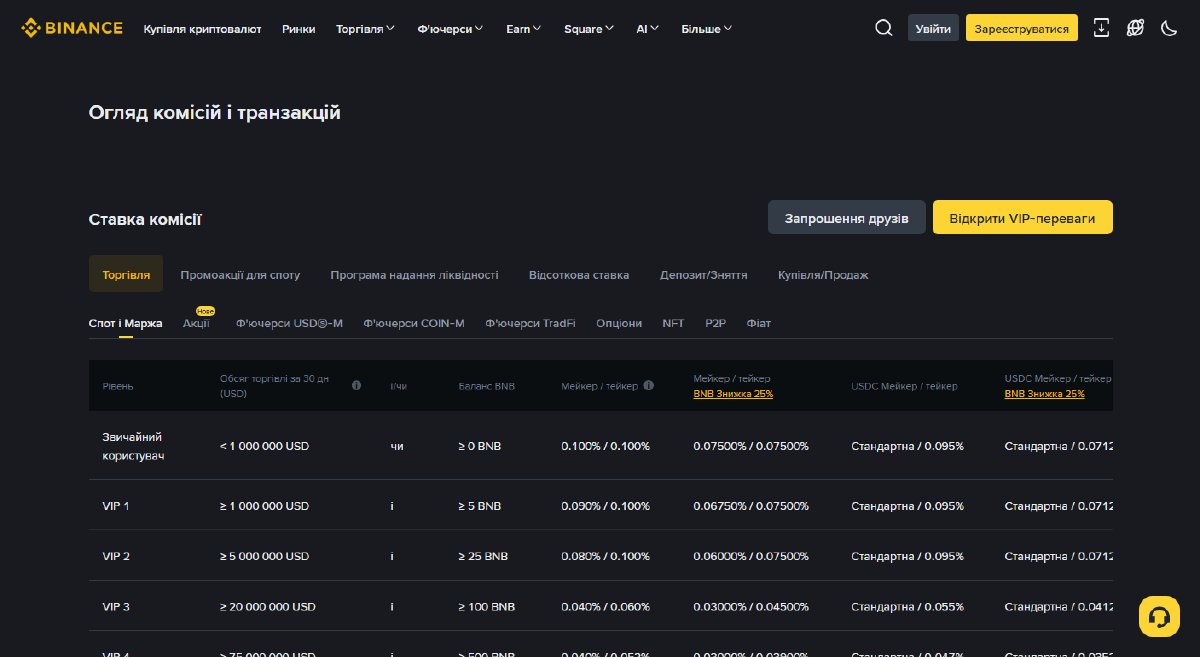Image resolution: width=1200 pixels, height=657 pixels.
Task: Click the Відкрити VIP-переваги button
Action: pyautogui.click(x=1022, y=218)
